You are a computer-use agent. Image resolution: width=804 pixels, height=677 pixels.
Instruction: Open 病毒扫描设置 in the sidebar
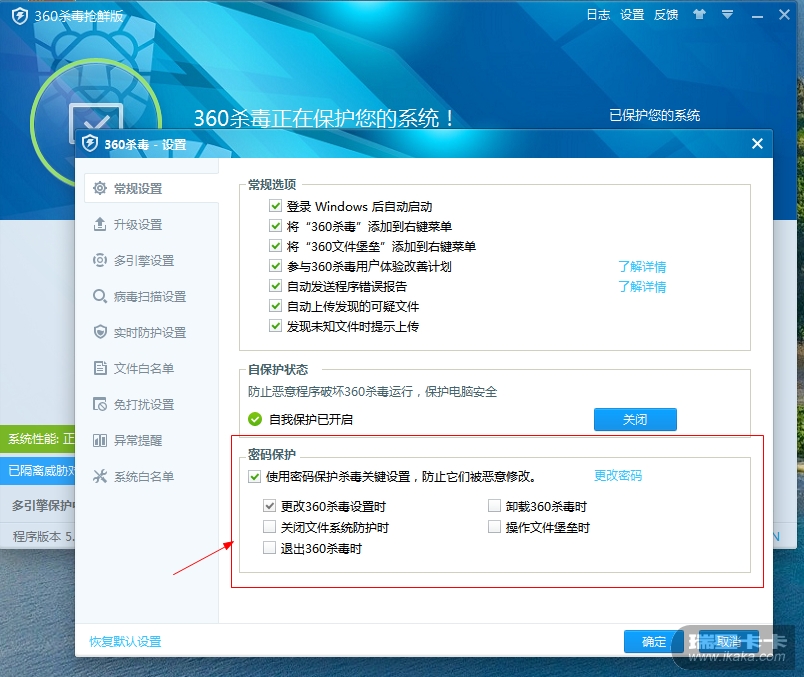pyautogui.click(x=151, y=296)
